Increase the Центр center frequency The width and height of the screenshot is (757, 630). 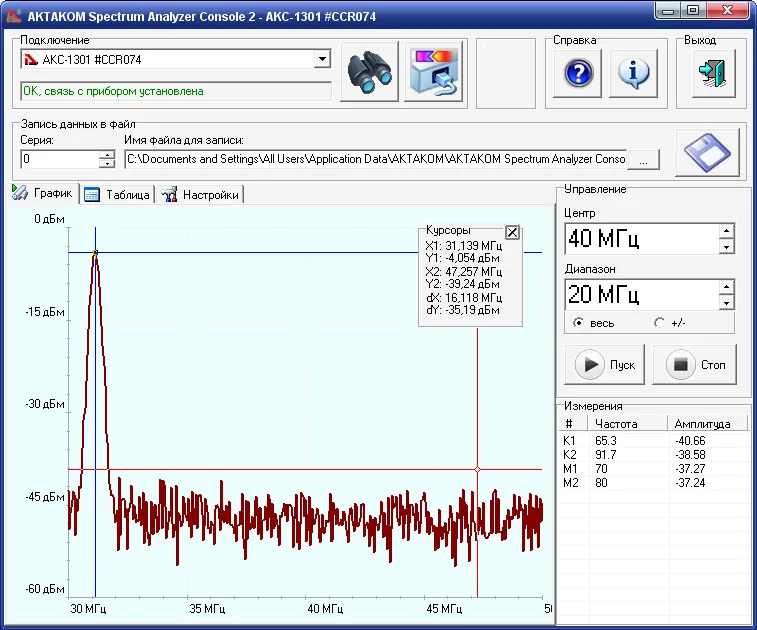click(x=726, y=231)
